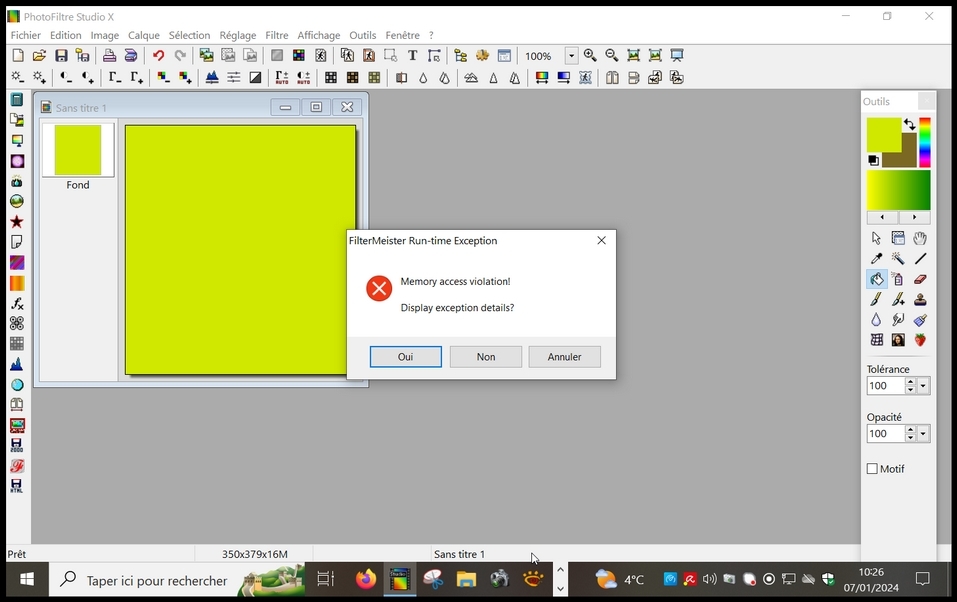Image resolution: width=957 pixels, height=602 pixels.
Task: Click Non in the exception dialog
Action: coord(486,357)
